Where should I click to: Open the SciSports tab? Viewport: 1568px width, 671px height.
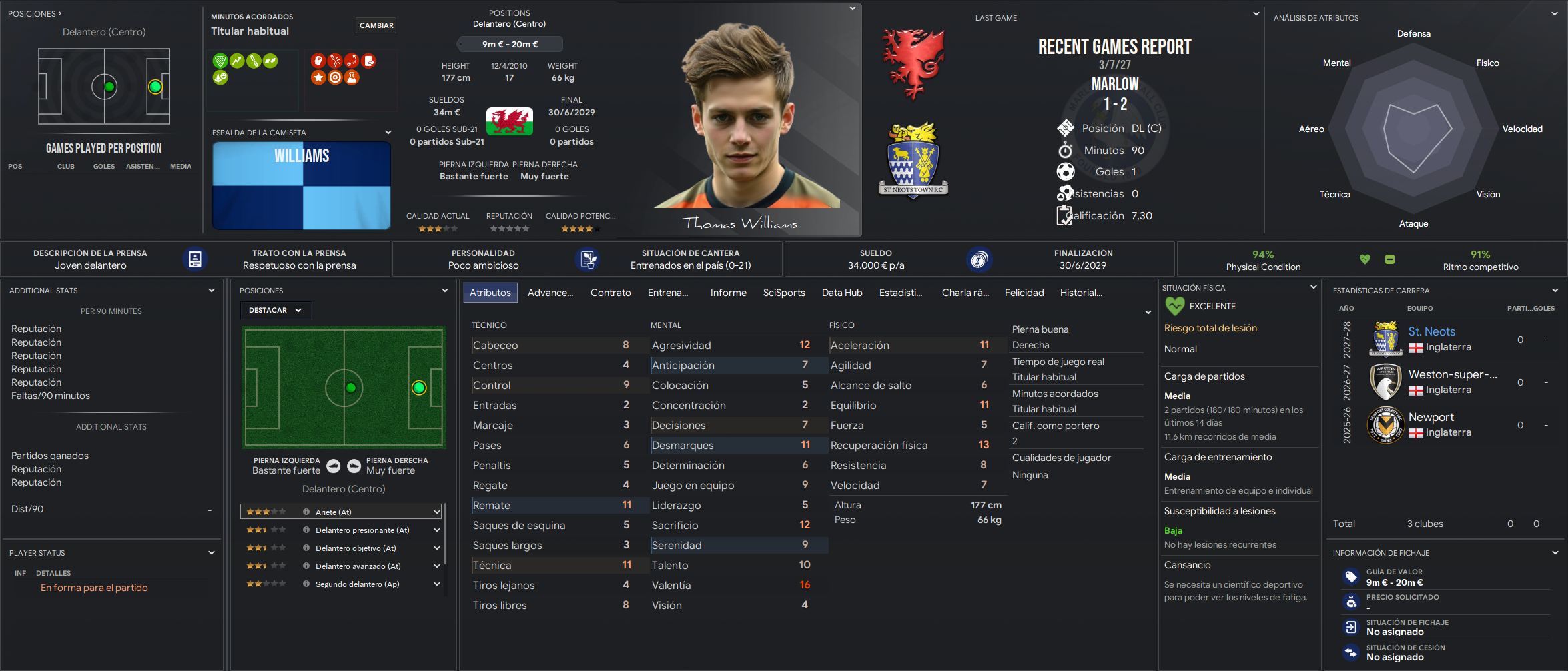(x=784, y=293)
